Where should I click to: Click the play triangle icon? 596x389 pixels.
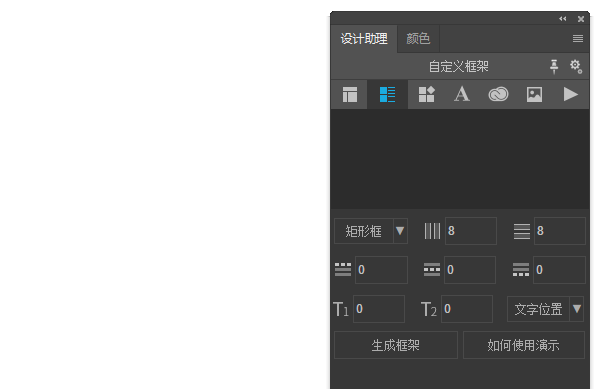571,94
